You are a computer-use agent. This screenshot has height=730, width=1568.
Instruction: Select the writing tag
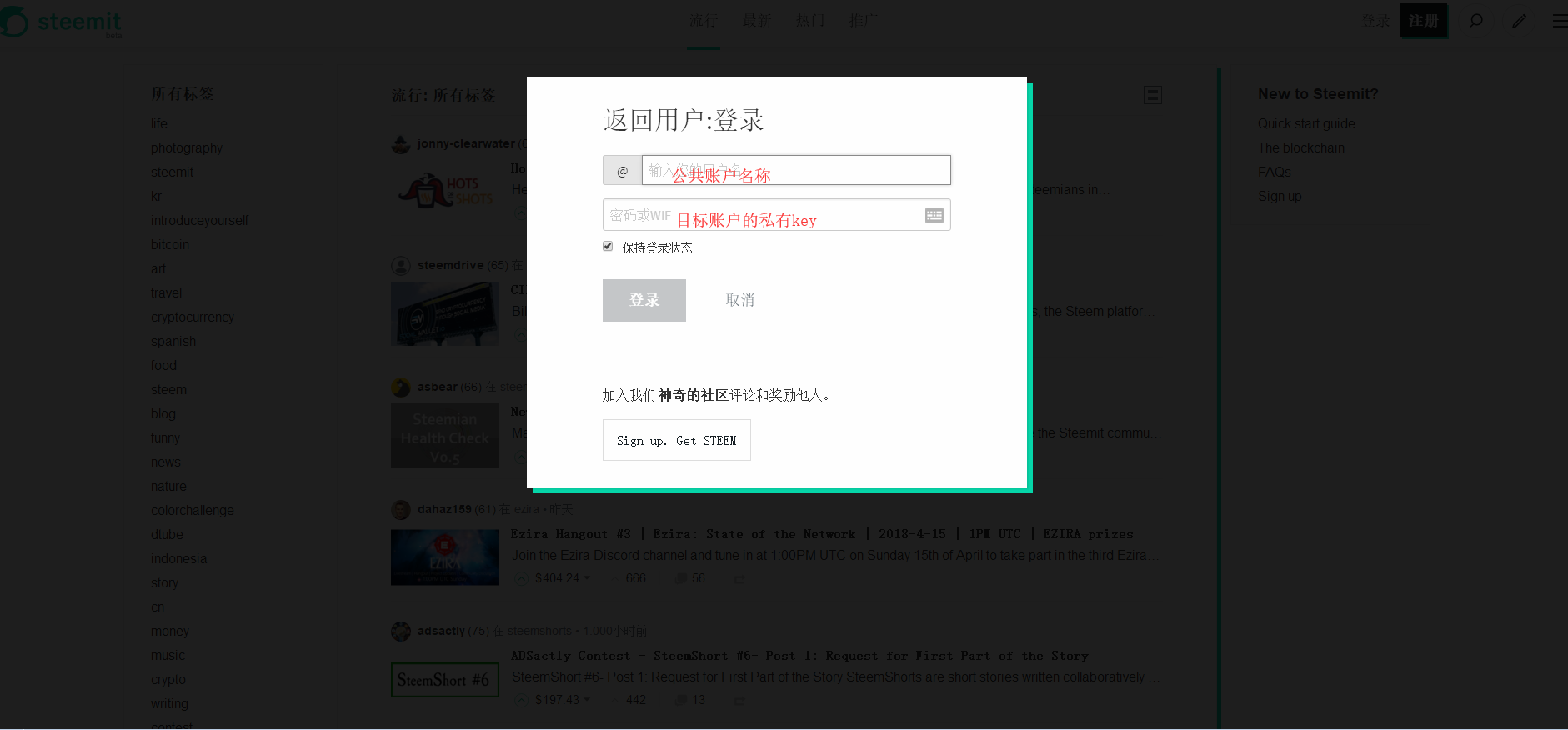coord(169,703)
